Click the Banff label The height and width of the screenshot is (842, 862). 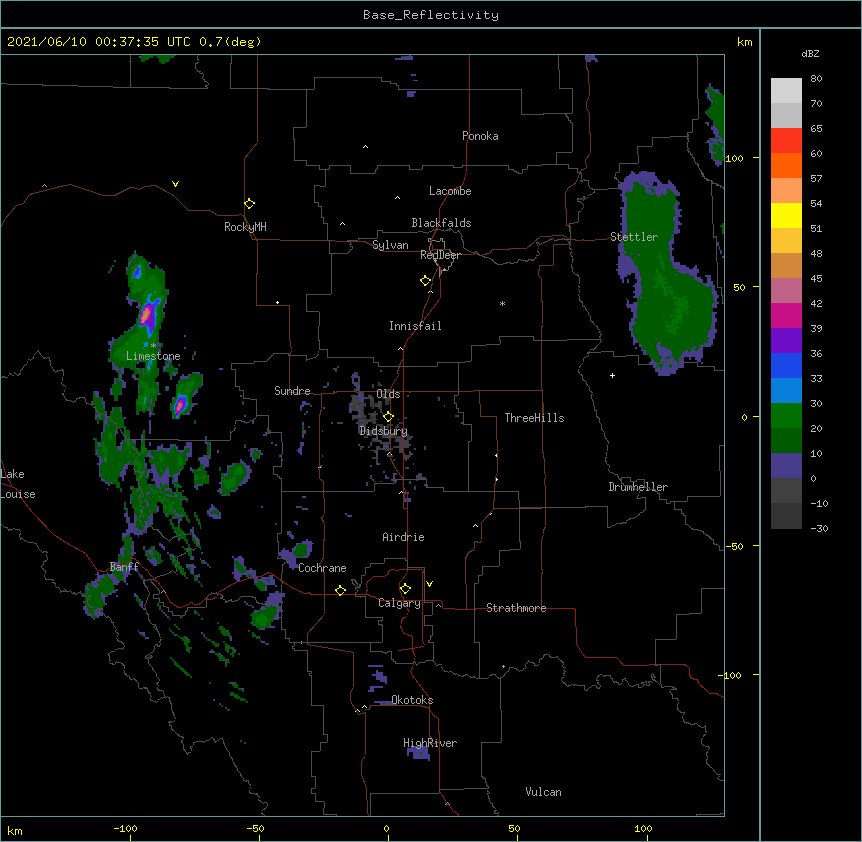[124, 567]
